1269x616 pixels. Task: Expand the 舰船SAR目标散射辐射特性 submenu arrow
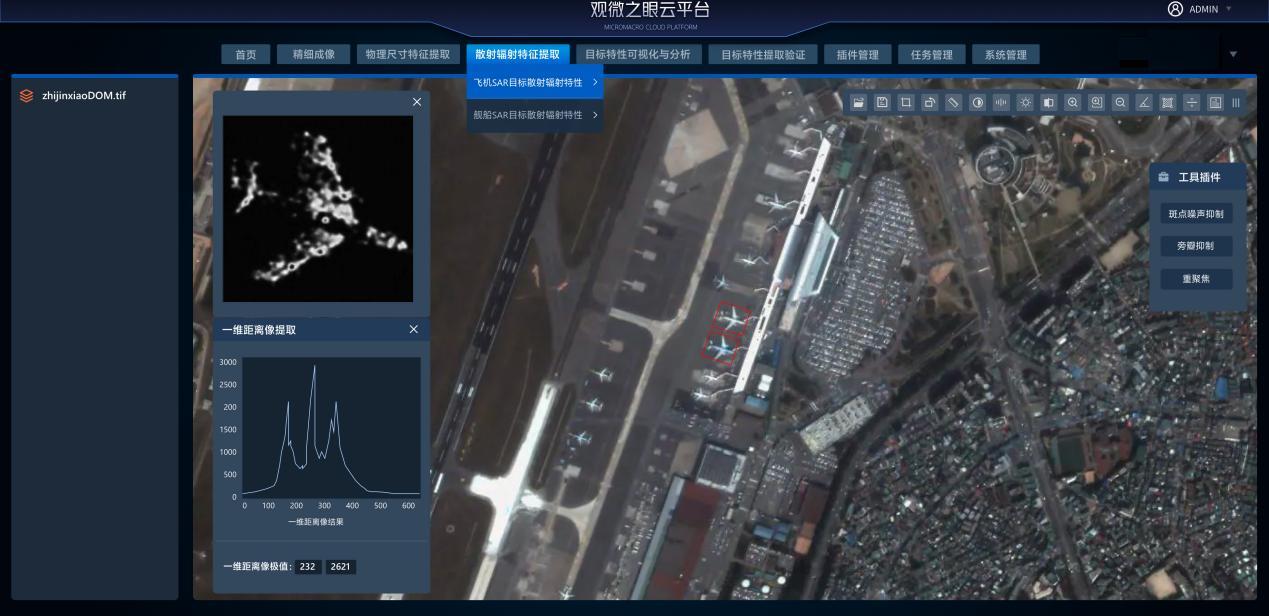tap(595, 115)
